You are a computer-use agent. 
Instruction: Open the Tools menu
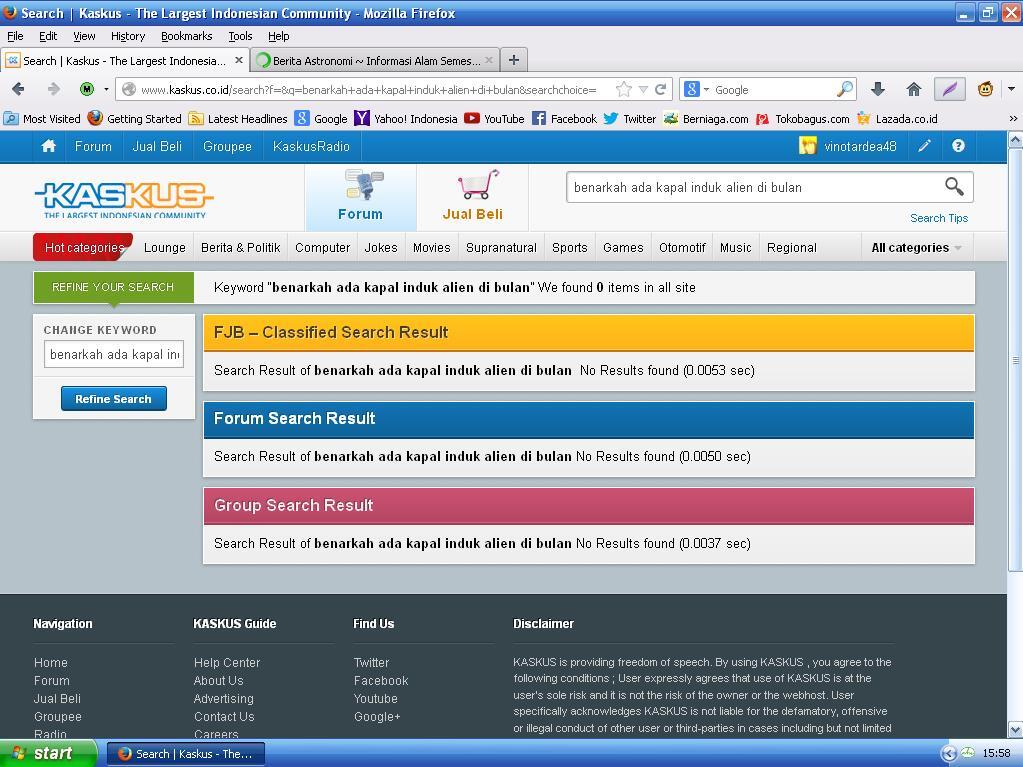point(240,36)
